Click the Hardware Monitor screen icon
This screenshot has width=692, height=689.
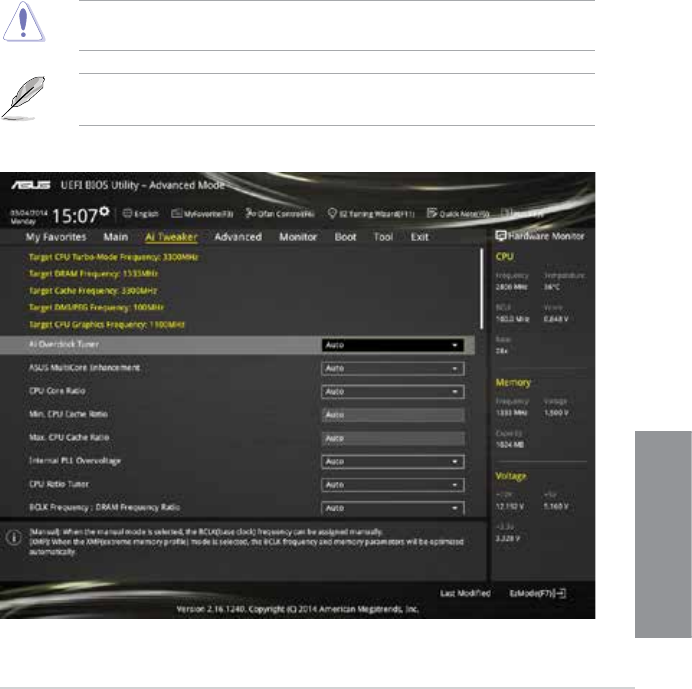pos(500,236)
